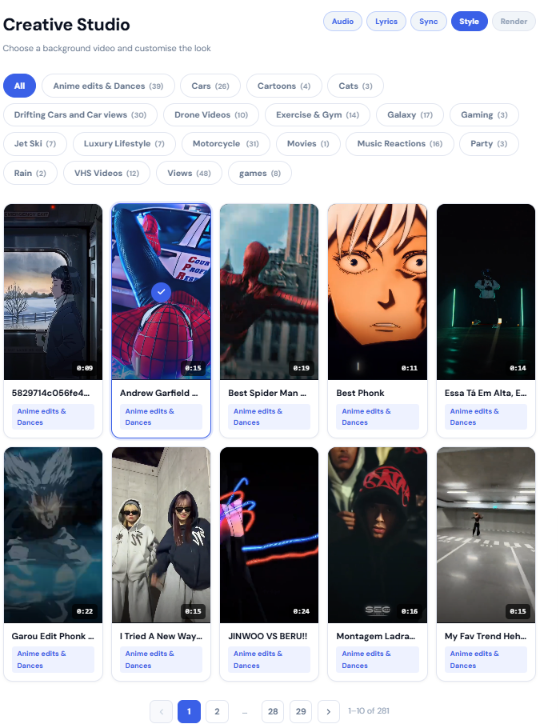
Task: Filter by Motorcycle chip
Action: coord(226,143)
